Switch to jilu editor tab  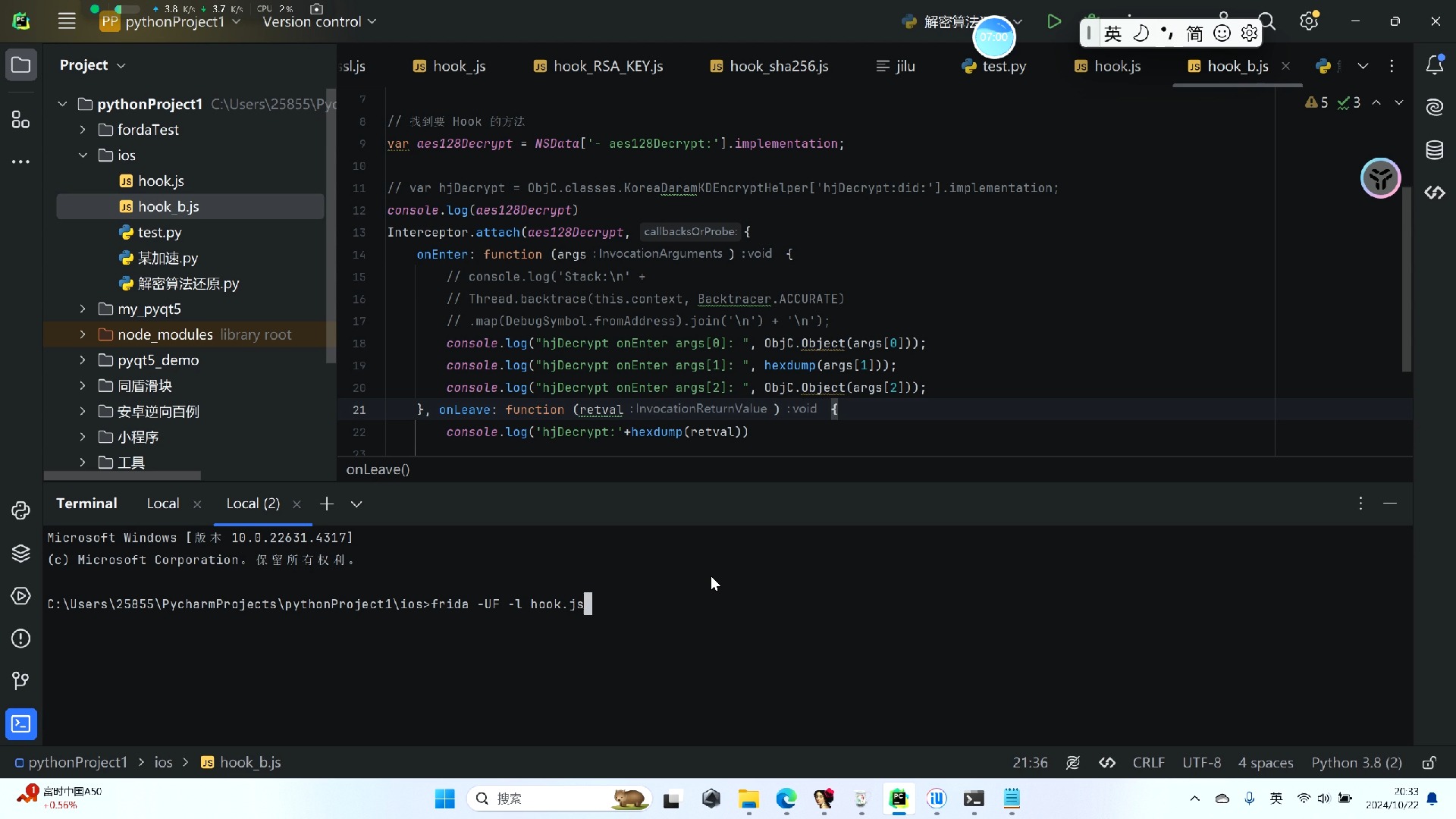click(896, 66)
